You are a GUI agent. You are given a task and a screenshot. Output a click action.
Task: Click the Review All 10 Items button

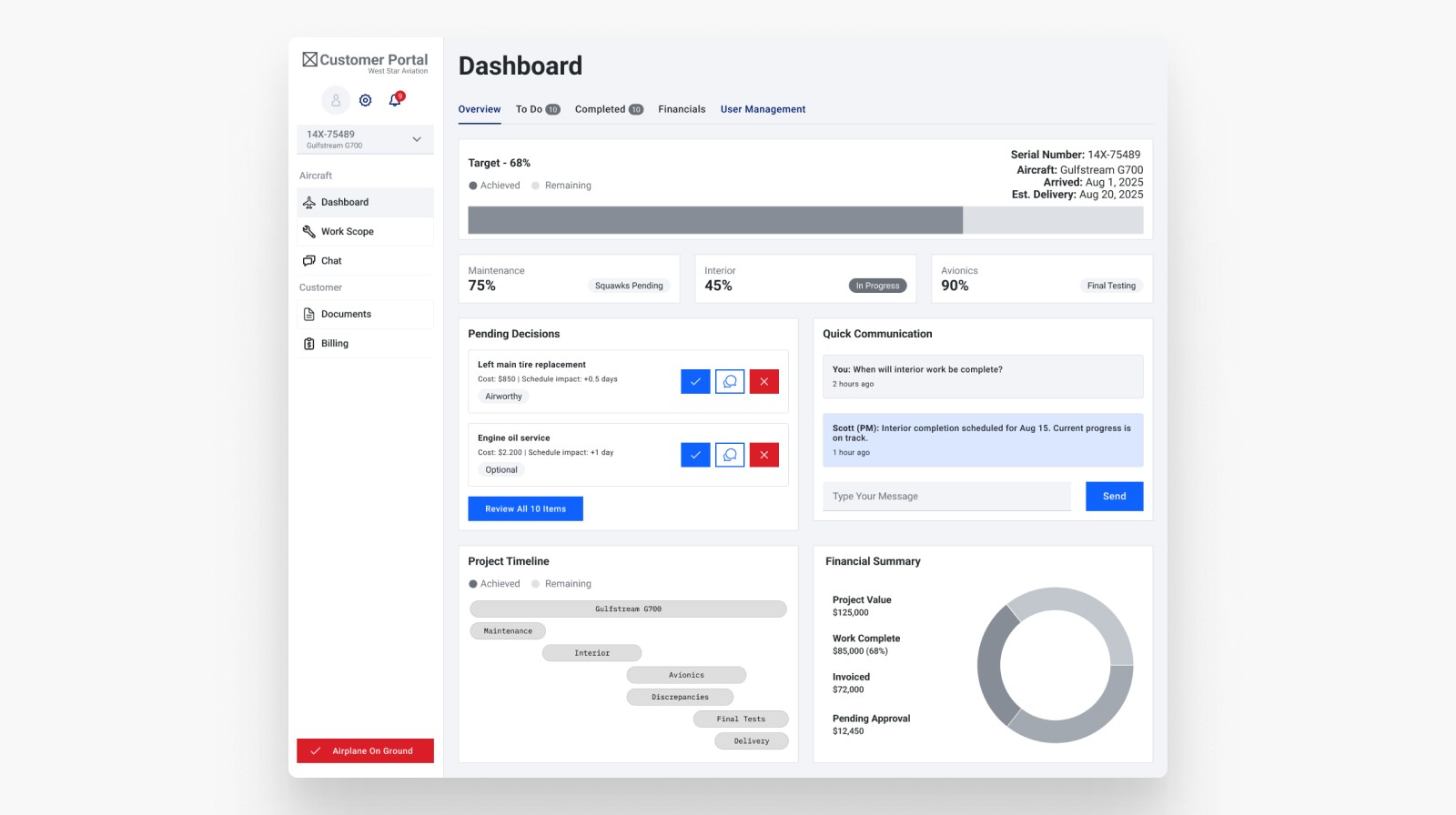tap(525, 509)
